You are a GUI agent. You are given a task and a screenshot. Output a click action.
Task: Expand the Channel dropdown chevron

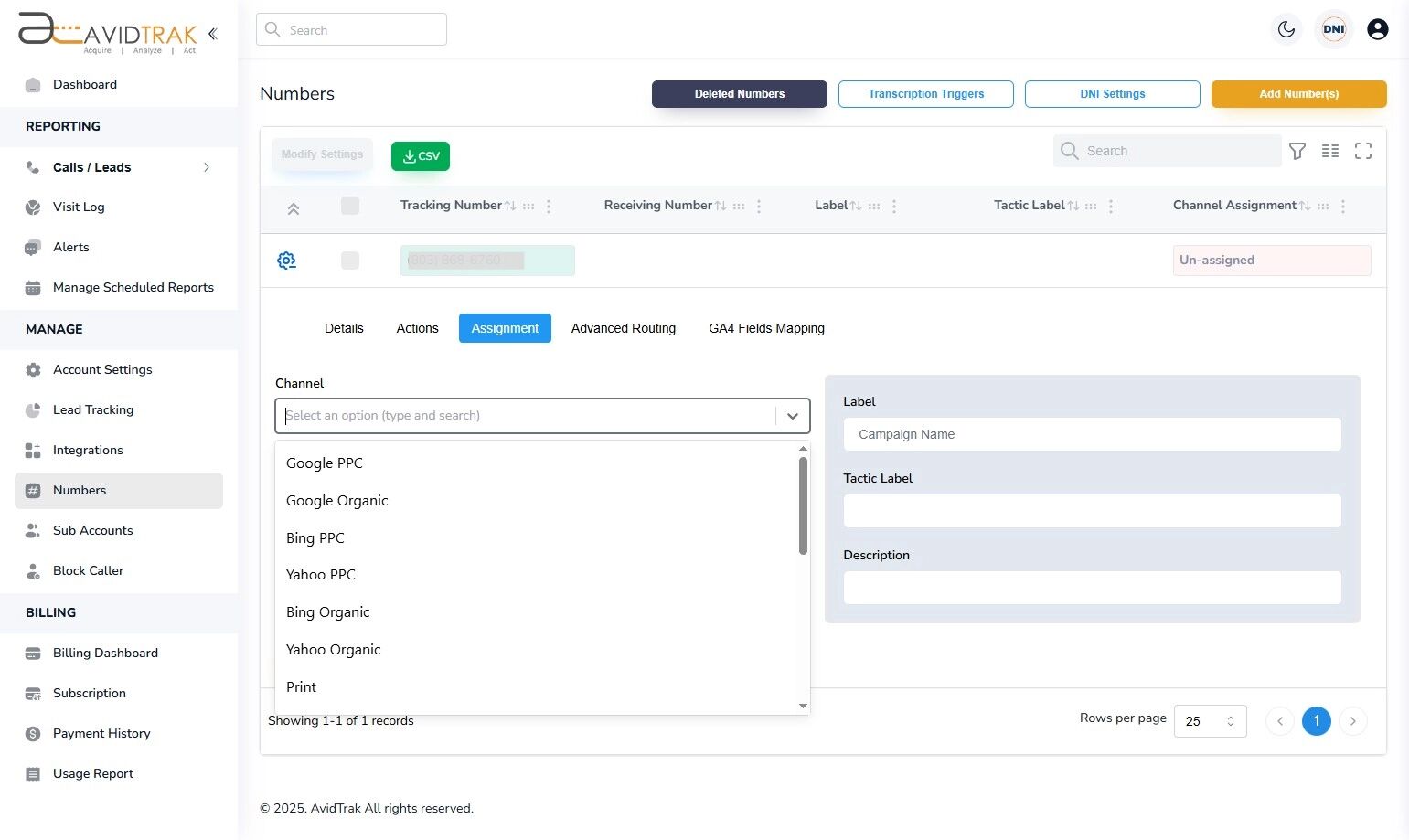click(793, 416)
